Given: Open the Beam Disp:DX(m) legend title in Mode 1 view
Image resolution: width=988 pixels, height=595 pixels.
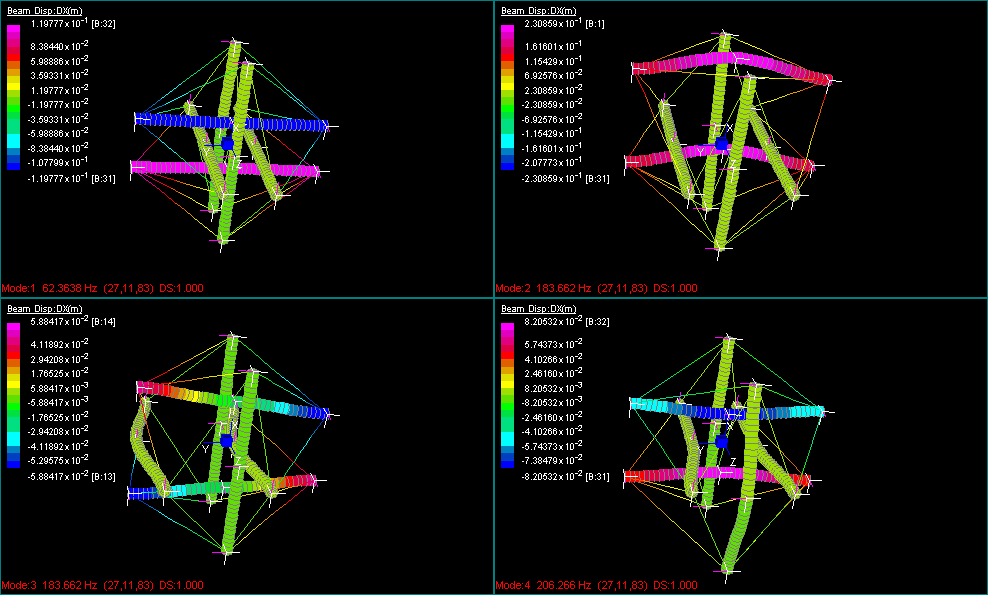Looking at the screenshot, I should 45,10.
